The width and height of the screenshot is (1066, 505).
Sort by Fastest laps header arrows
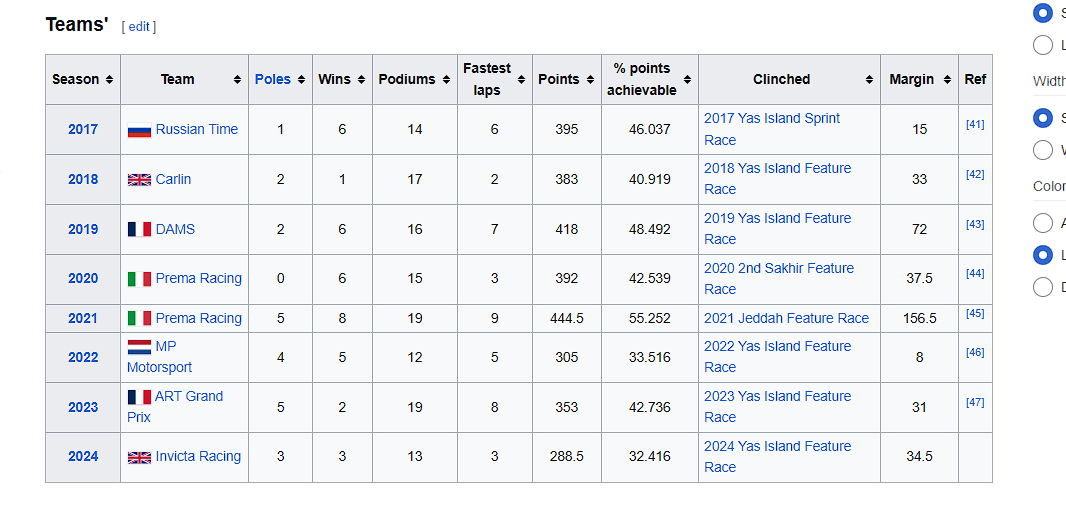click(x=521, y=80)
